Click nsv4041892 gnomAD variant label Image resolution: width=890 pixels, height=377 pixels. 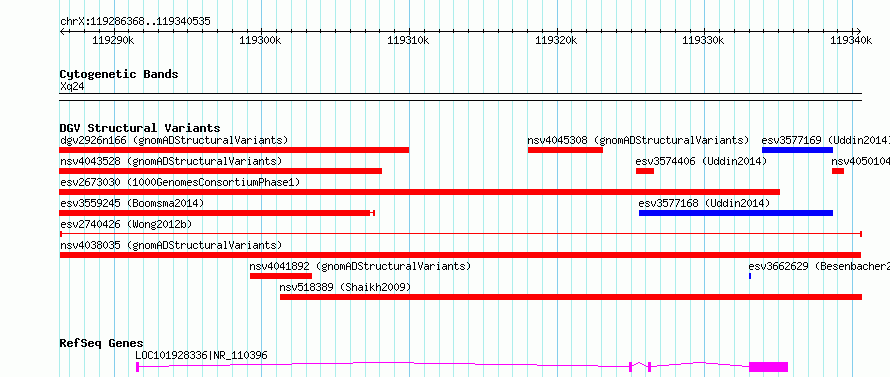click(360, 266)
